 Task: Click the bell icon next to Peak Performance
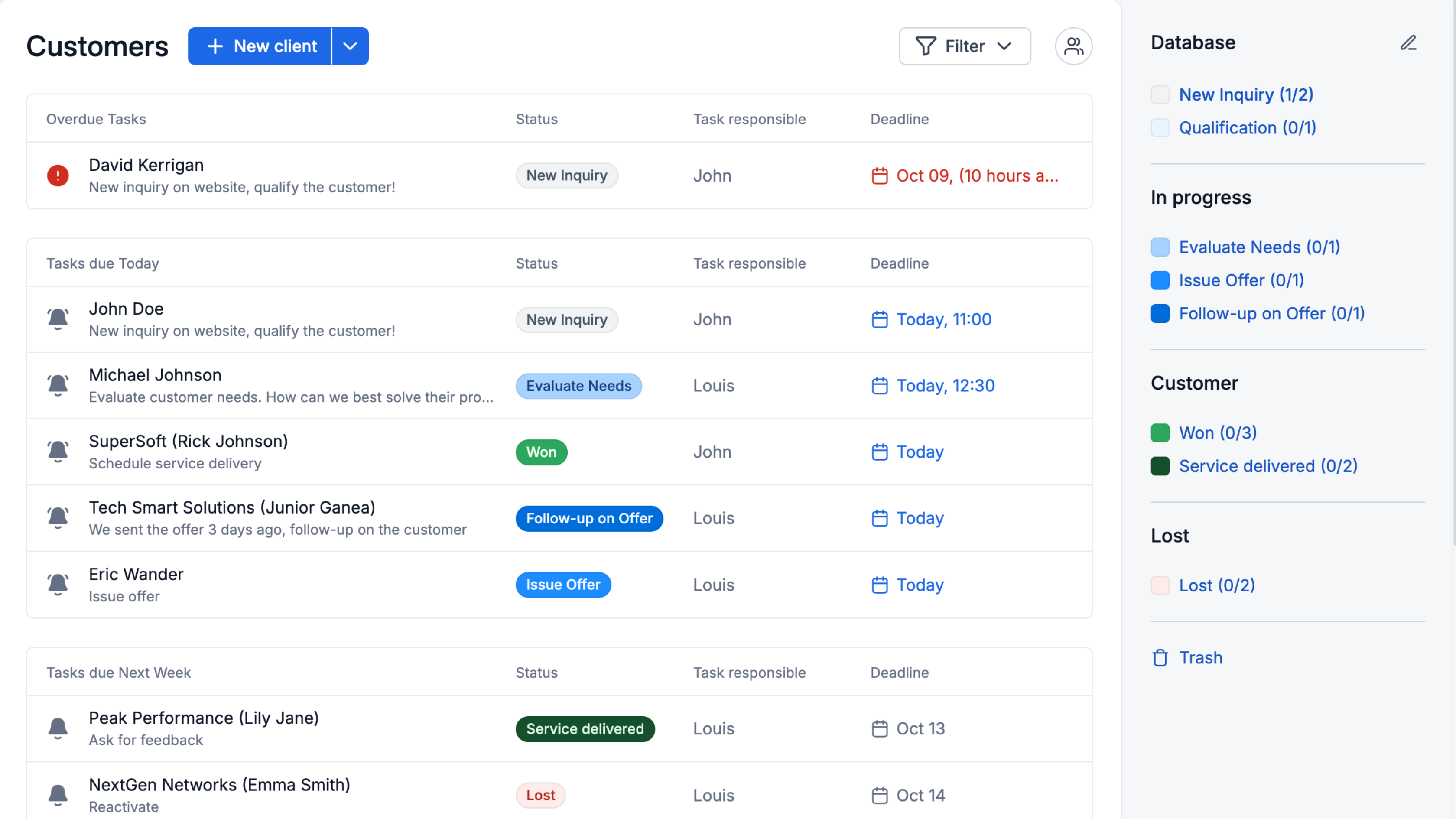58,728
